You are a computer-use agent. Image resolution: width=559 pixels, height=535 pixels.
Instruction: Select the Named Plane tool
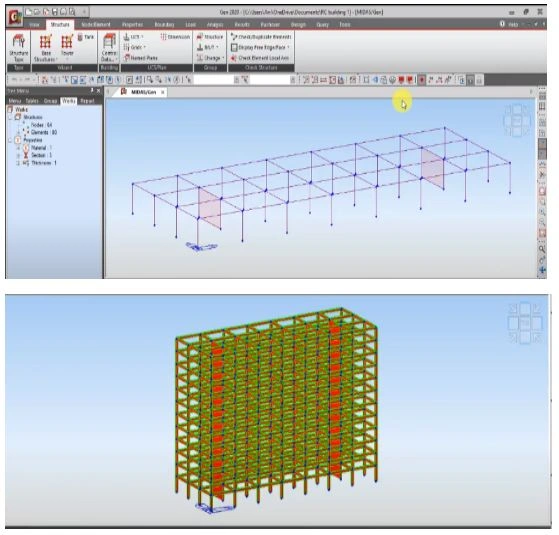pos(141,58)
